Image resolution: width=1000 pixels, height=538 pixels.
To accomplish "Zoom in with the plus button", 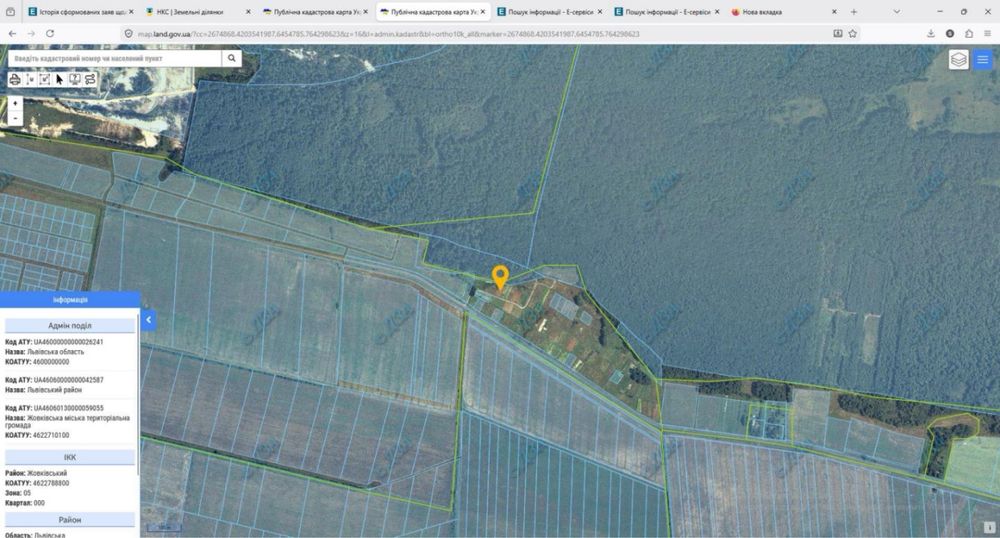I will 15,103.
